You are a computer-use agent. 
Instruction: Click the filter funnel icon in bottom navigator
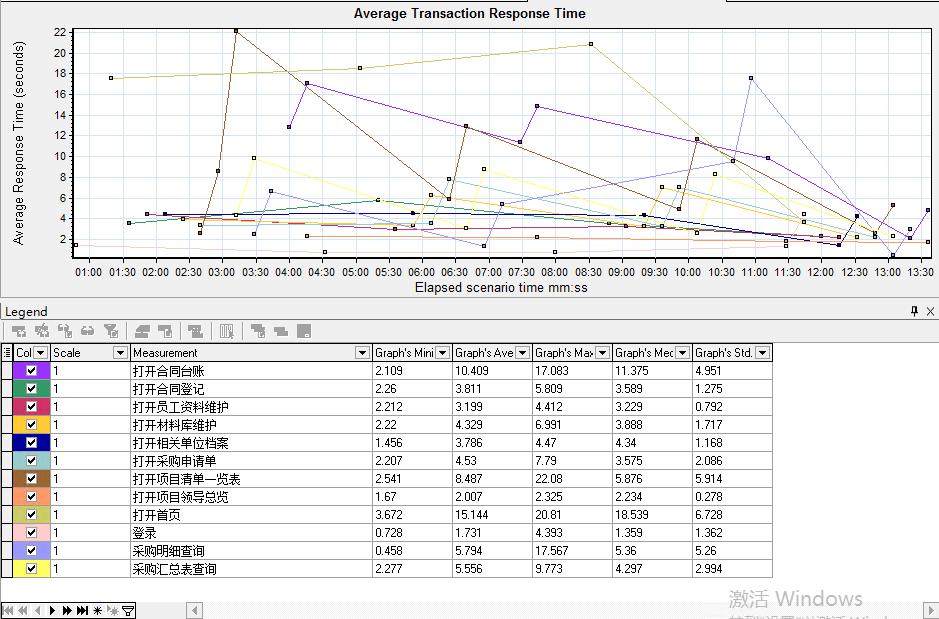click(128, 610)
